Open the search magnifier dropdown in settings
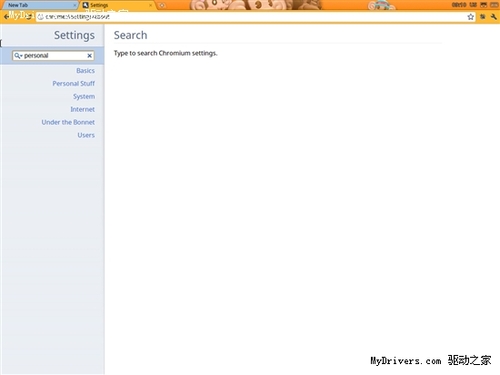The image size is (500, 375). tap(18, 56)
